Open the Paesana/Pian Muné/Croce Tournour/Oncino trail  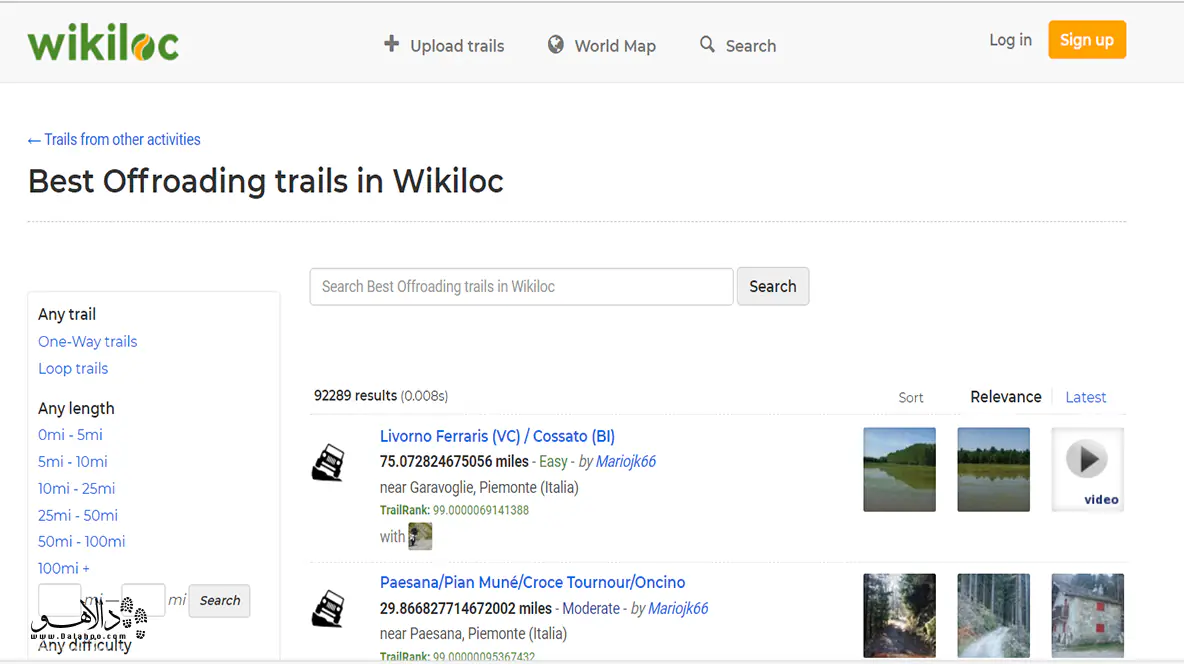(x=532, y=582)
